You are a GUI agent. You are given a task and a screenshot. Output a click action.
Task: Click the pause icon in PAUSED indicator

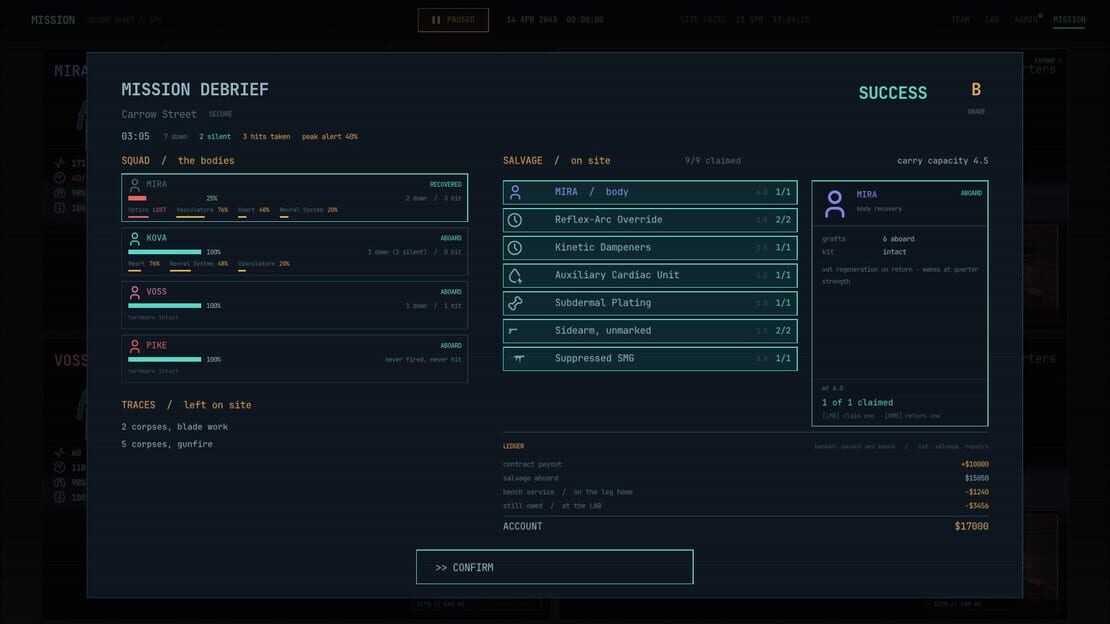tap(436, 20)
